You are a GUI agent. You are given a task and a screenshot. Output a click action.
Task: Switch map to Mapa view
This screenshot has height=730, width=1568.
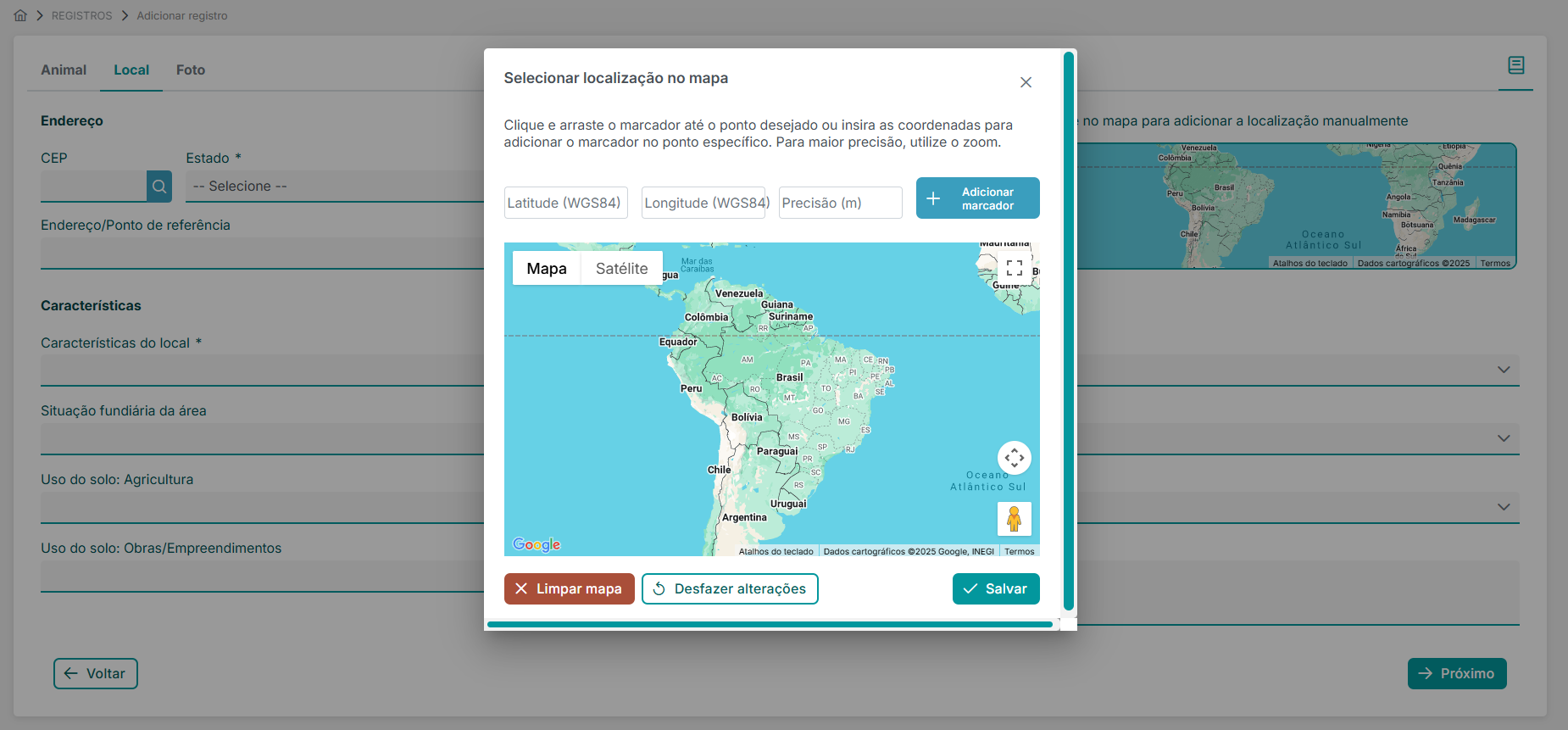(547, 269)
